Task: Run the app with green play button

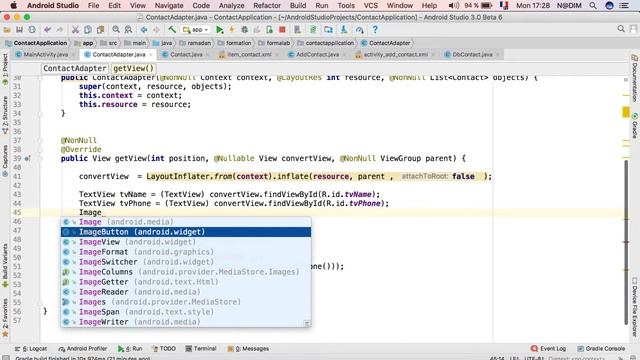Action: click(x=220, y=30)
